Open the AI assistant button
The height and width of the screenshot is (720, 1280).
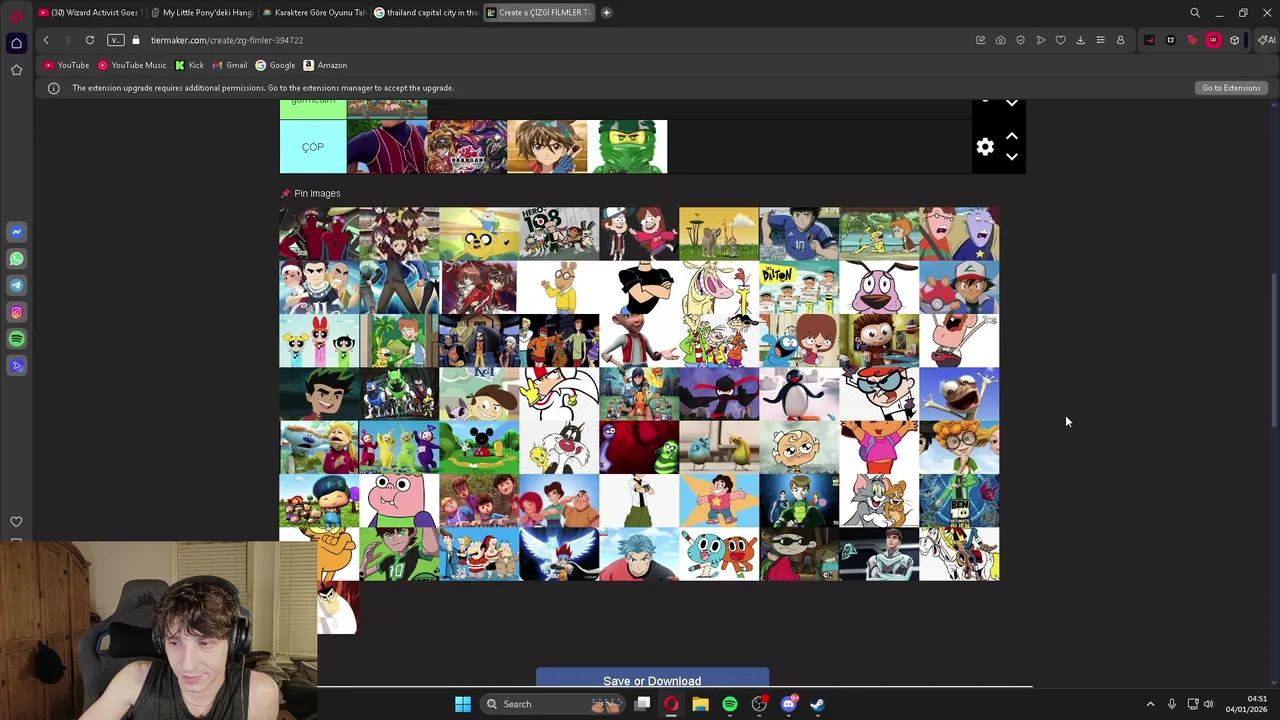coord(1266,40)
